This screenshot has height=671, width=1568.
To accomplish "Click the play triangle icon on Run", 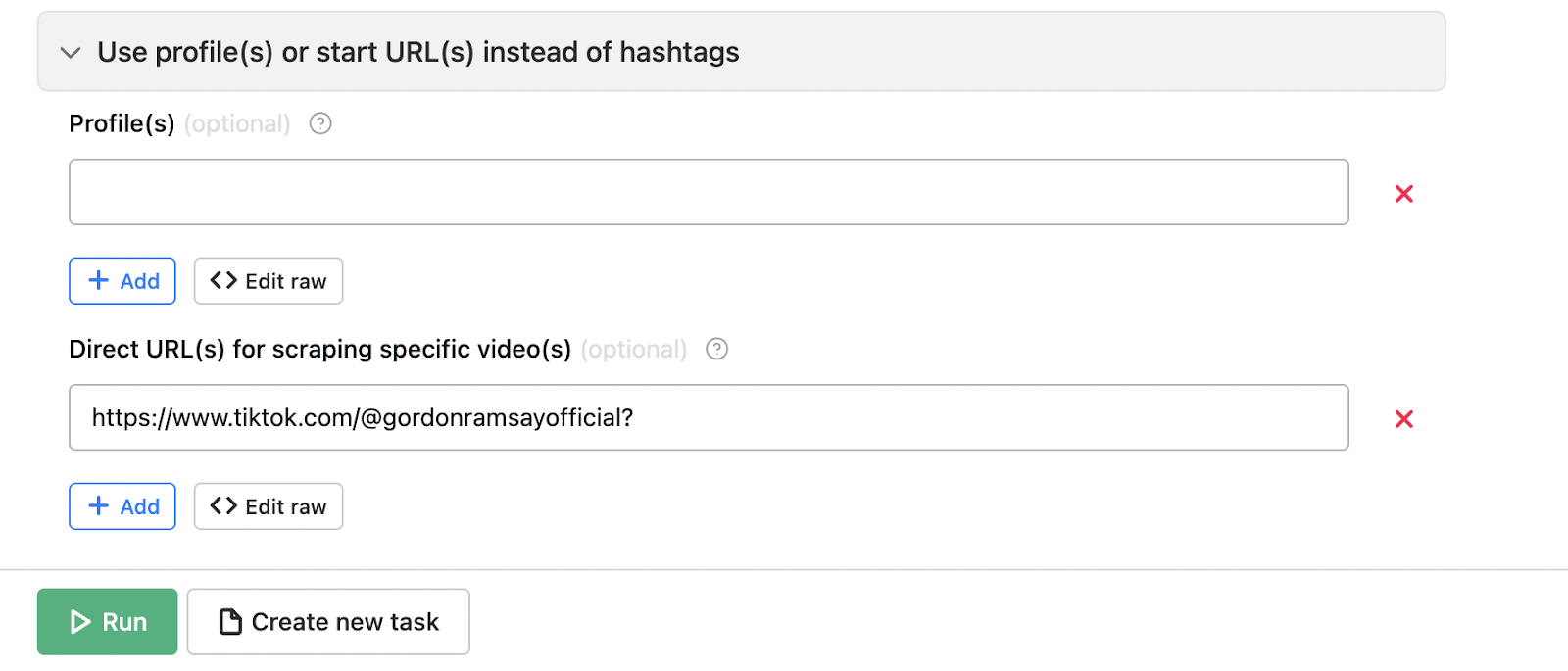I will (x=80, y=622).
